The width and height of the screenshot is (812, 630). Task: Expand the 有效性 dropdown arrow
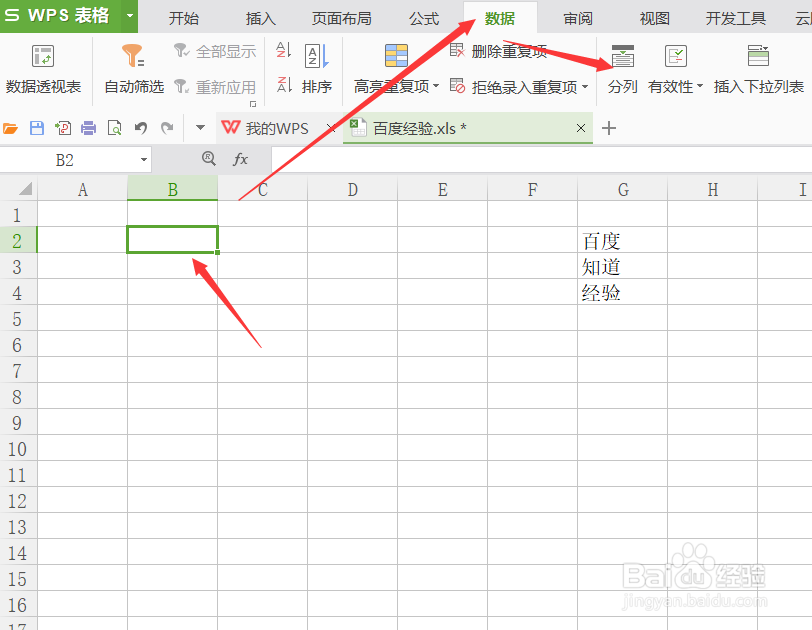pos(700,86)
